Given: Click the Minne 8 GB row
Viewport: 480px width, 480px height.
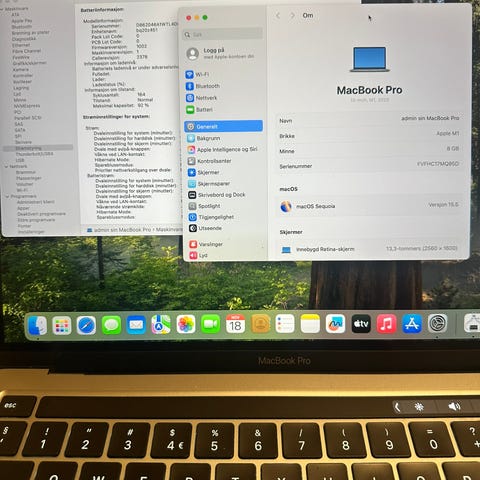Looking at the screenshot, I should [x=369, y=150].
